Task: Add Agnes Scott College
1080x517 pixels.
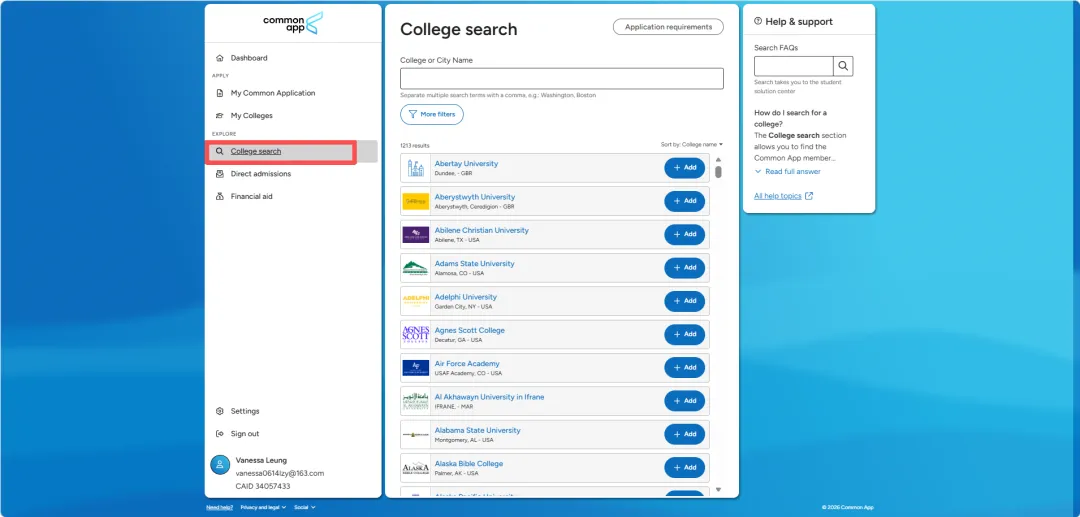Action: [685, 335]
